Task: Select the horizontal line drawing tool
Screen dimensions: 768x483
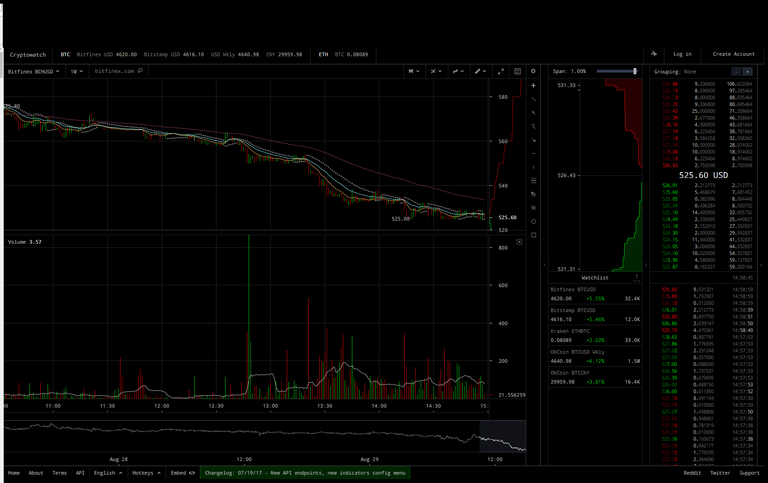Action: coord(533,154)
